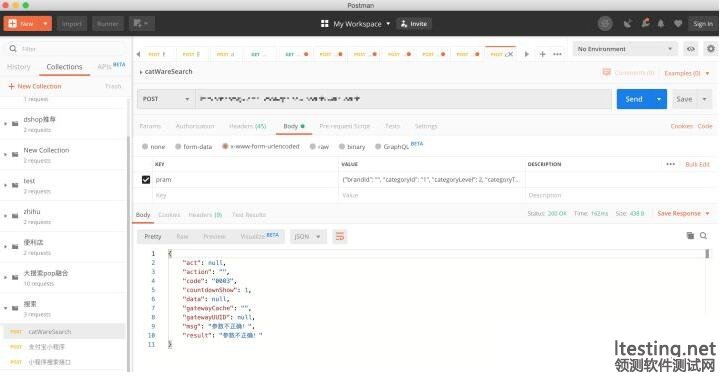Click the wrap lines icon in response toolbar
The image size is (727, 379).
click(x=340, y=237)
